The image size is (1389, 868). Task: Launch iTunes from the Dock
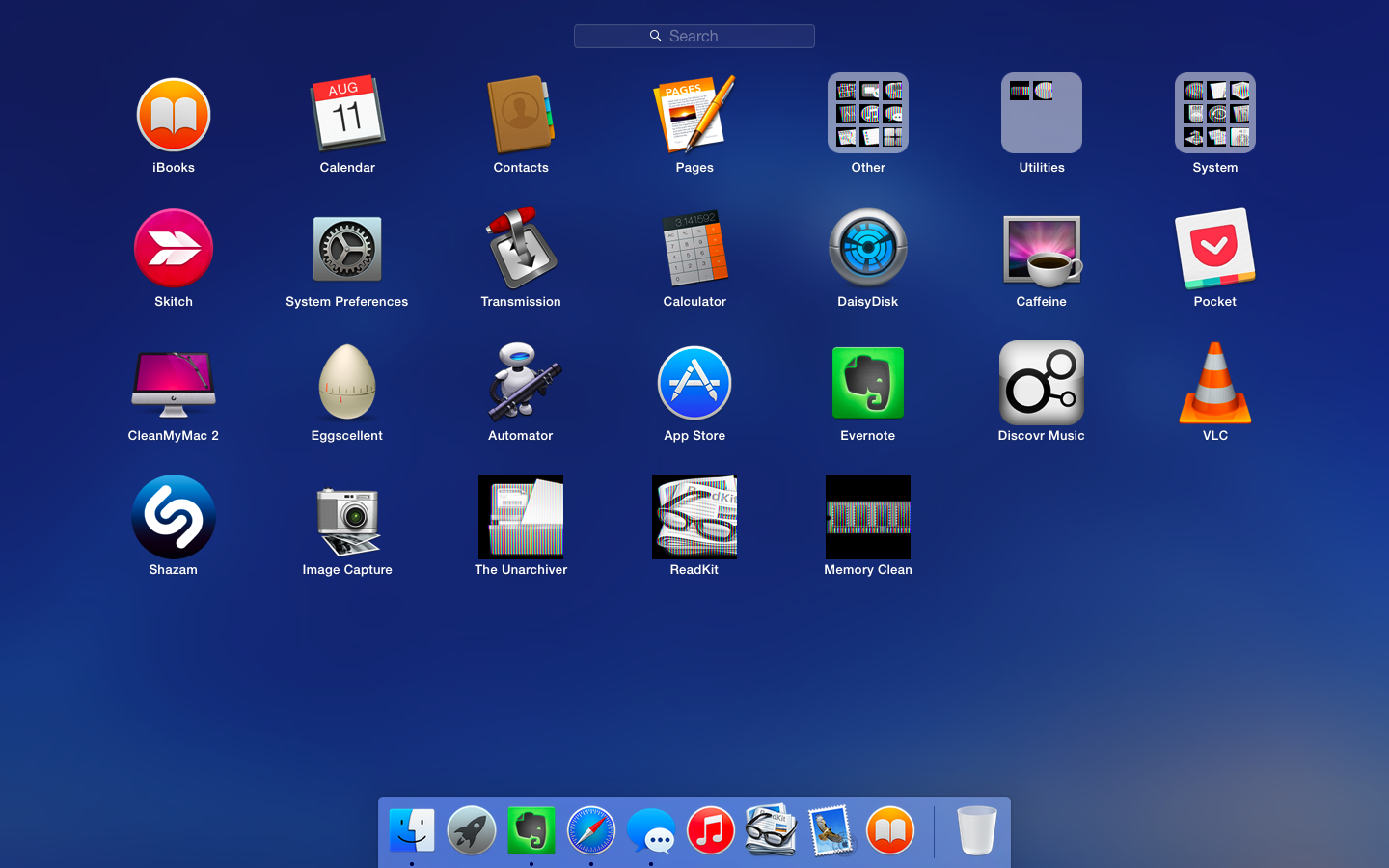tap(711, 830)
